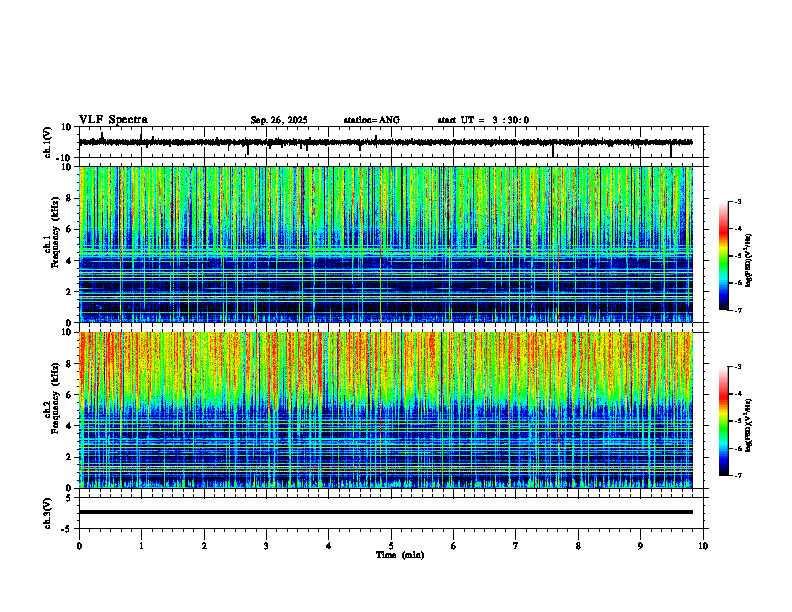Click the "-3" label on ch.2 color bar
This screenshot has width=792, height=612.
pyautogui.click(x=737, y=367)
